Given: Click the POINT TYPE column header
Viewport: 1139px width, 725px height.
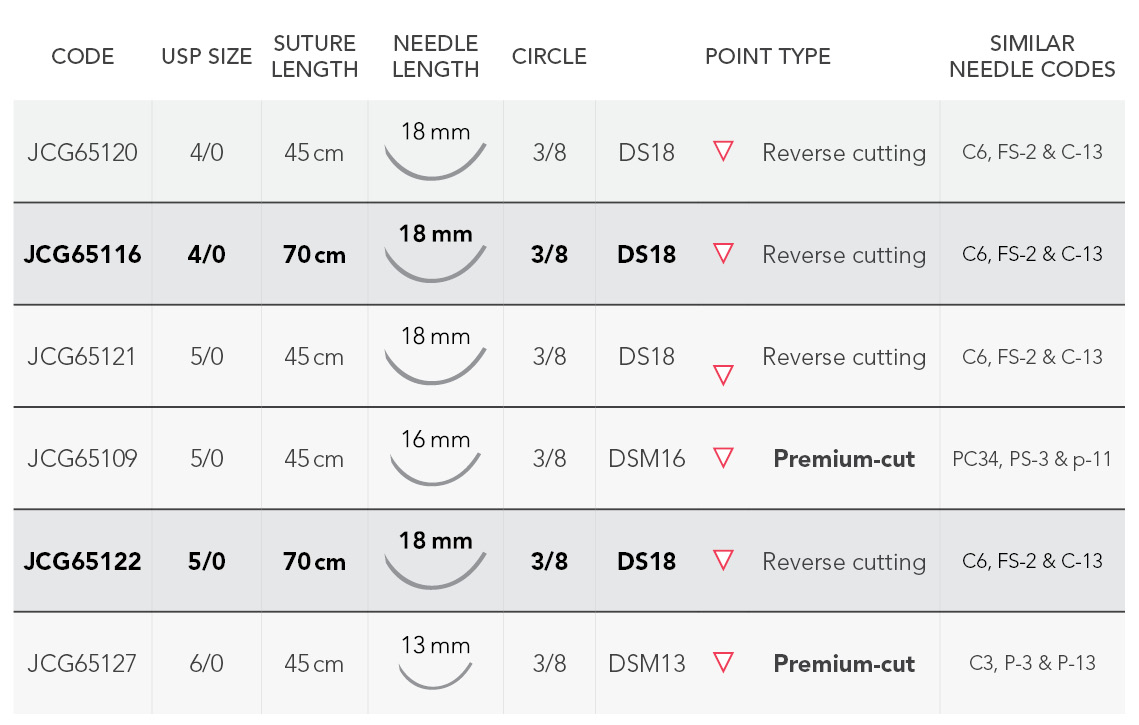Looking at the screenshot, I should (767, 56).
